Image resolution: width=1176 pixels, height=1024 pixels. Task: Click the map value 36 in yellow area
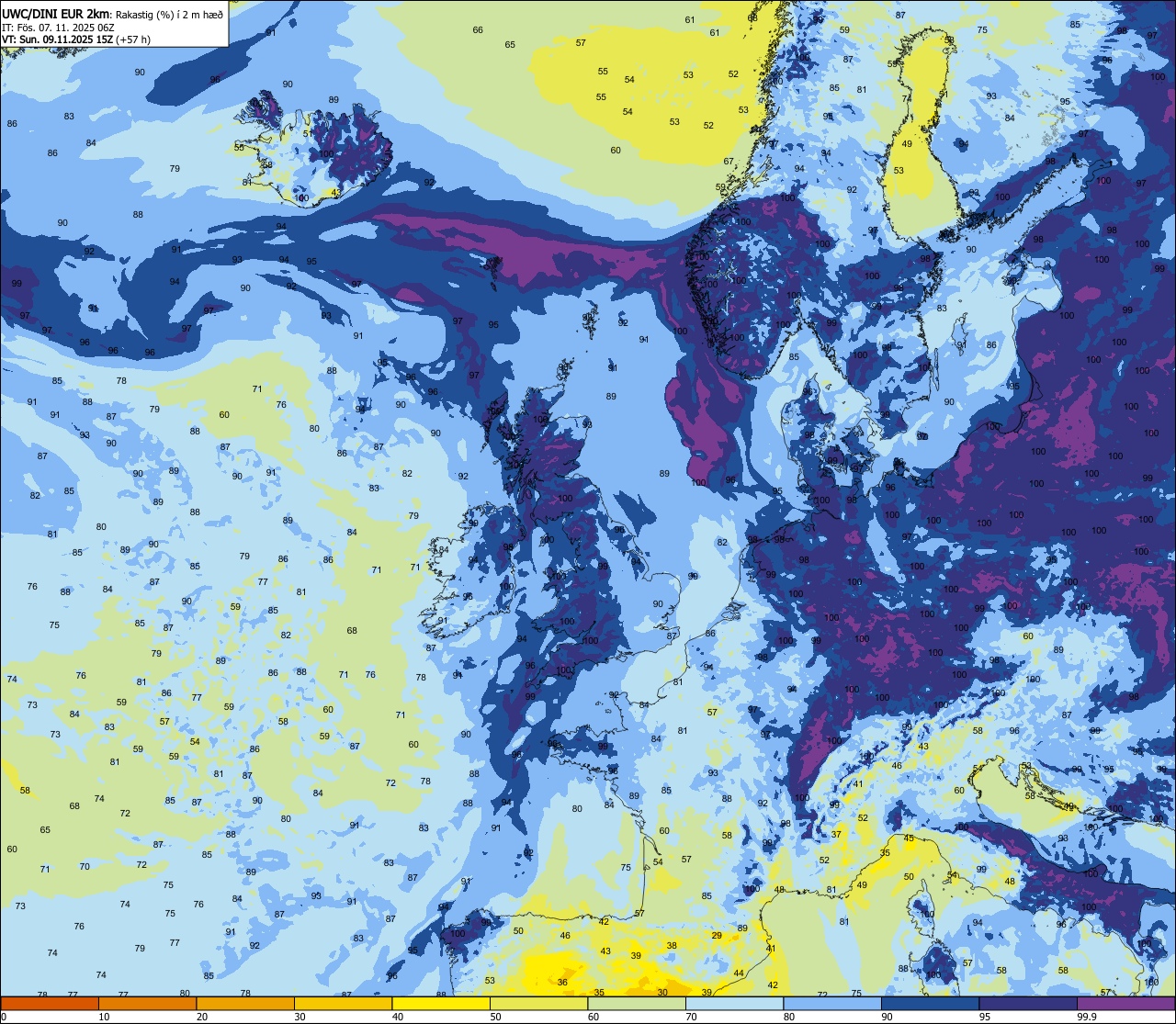562,982
